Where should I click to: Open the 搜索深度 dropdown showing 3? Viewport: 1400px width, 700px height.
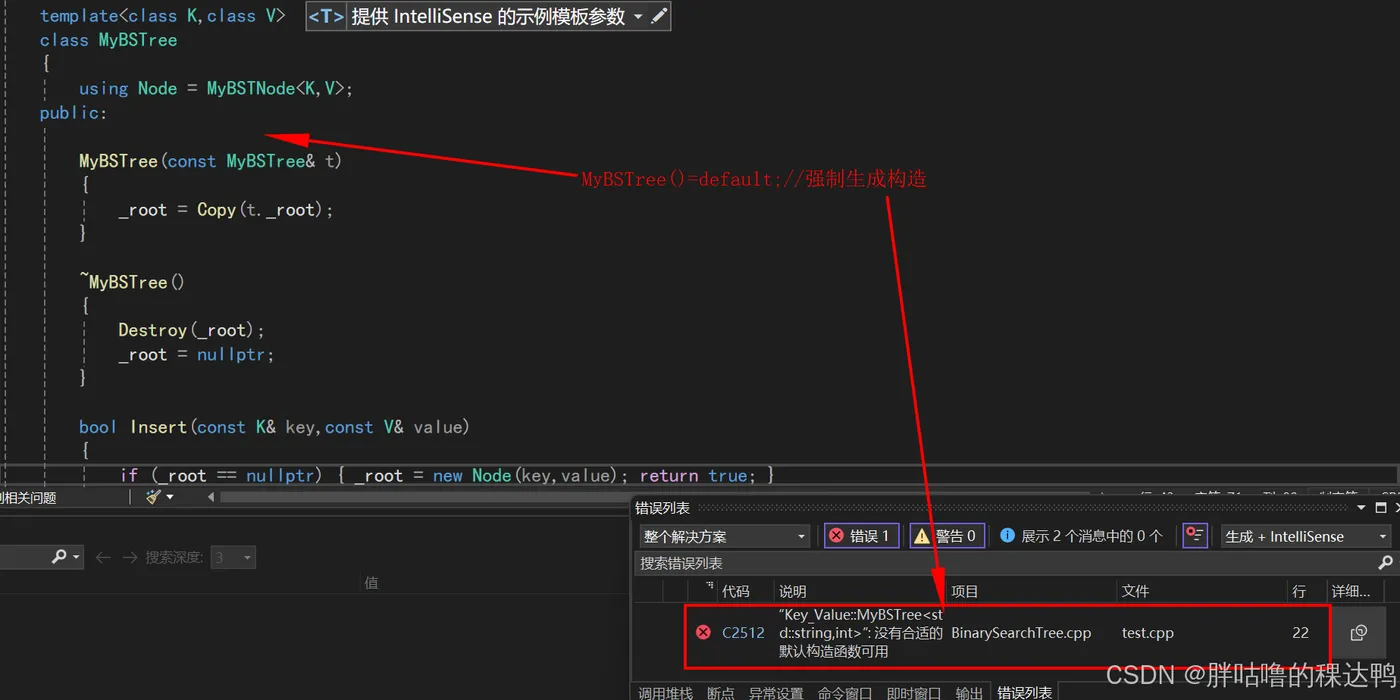[x=233, y=557]
